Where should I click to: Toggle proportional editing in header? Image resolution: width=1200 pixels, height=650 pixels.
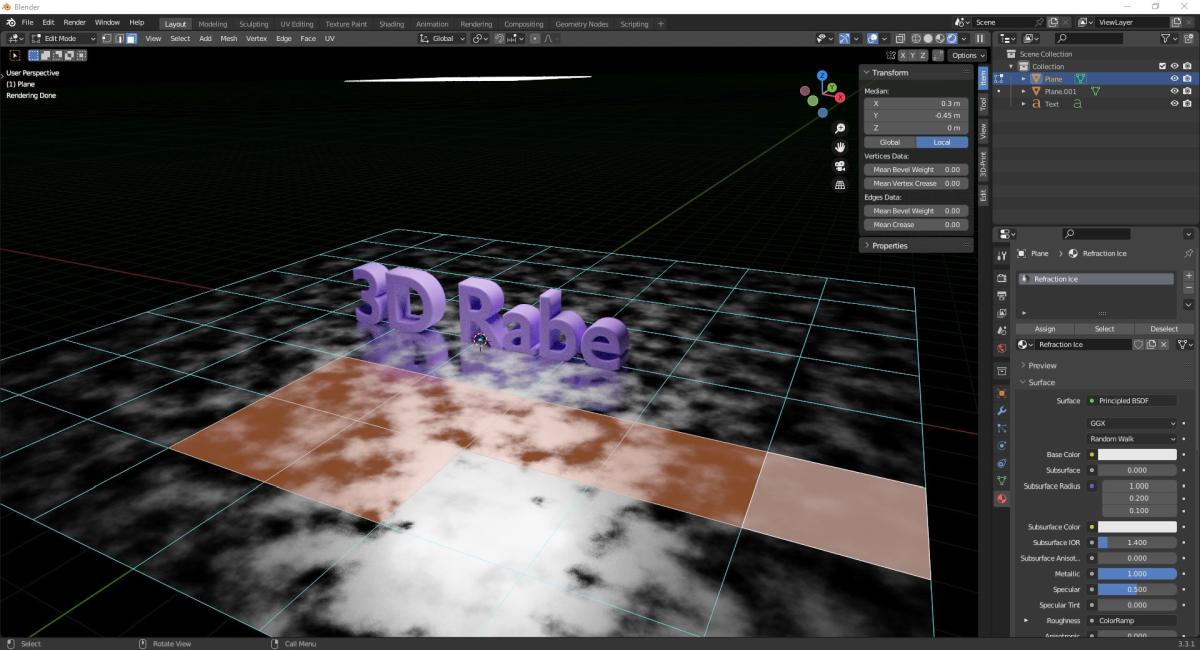click(536, 38)
